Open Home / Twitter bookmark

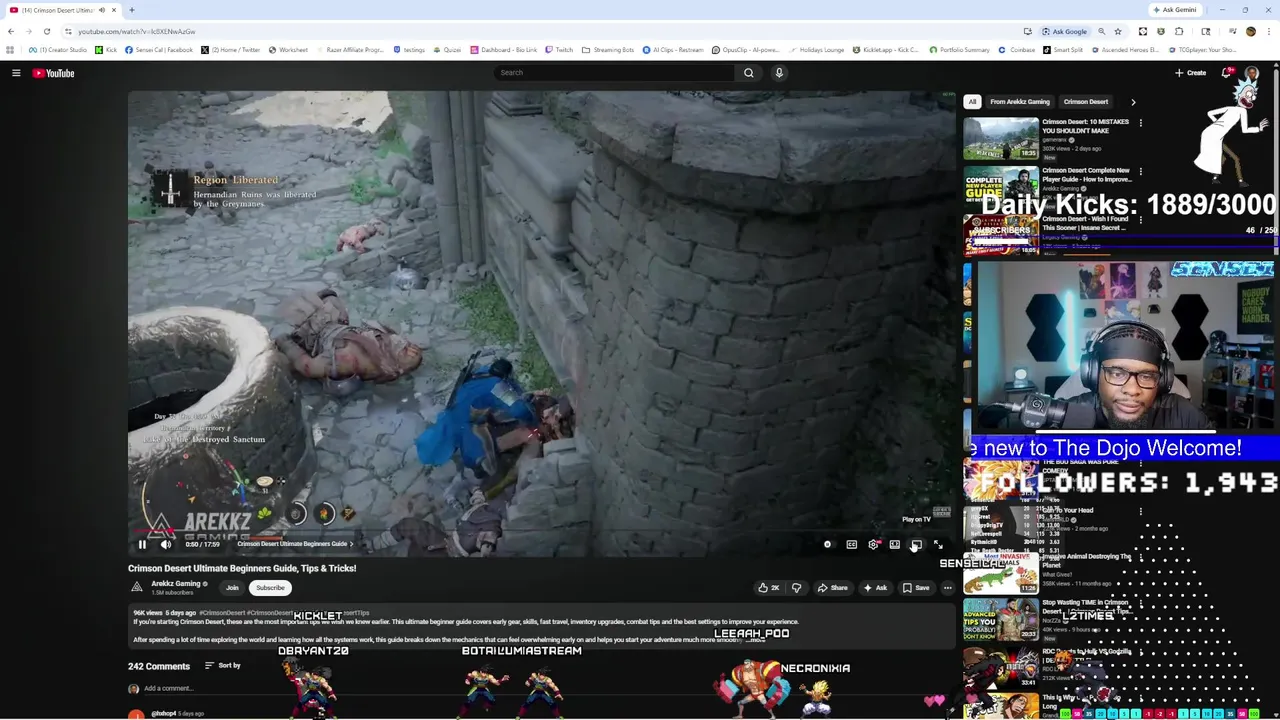[x=231, y=50]
